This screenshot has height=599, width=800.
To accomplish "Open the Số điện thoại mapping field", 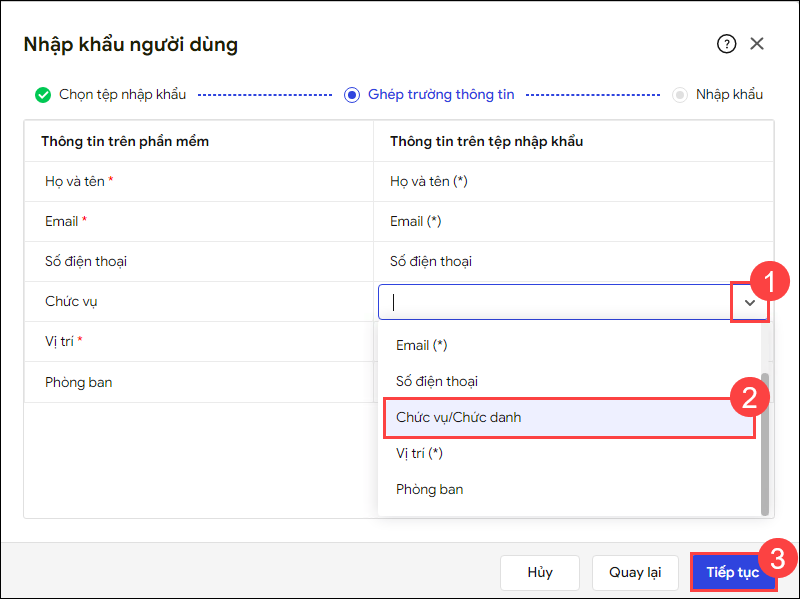I will [x=570, y=261].
